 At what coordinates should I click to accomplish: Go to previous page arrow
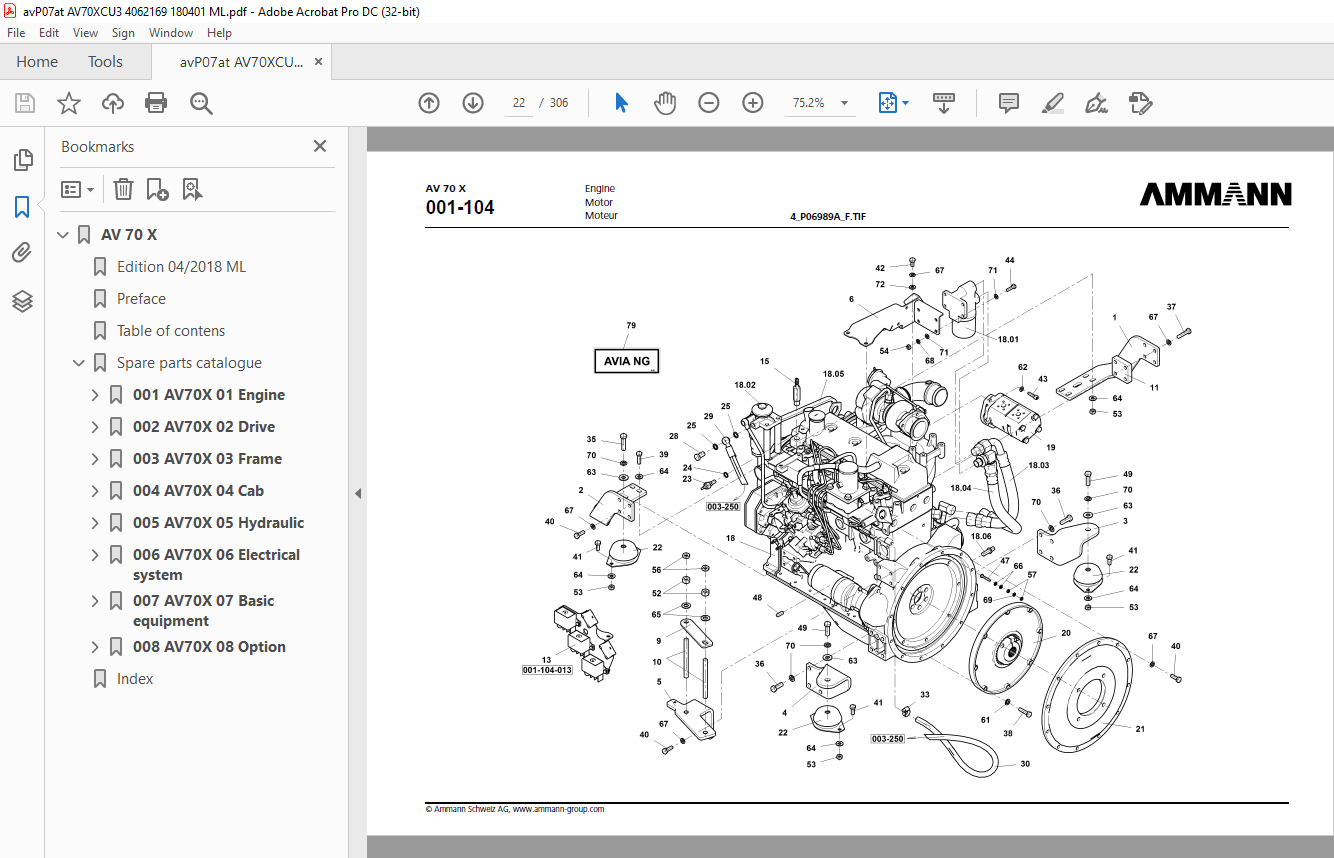point(429,103)
